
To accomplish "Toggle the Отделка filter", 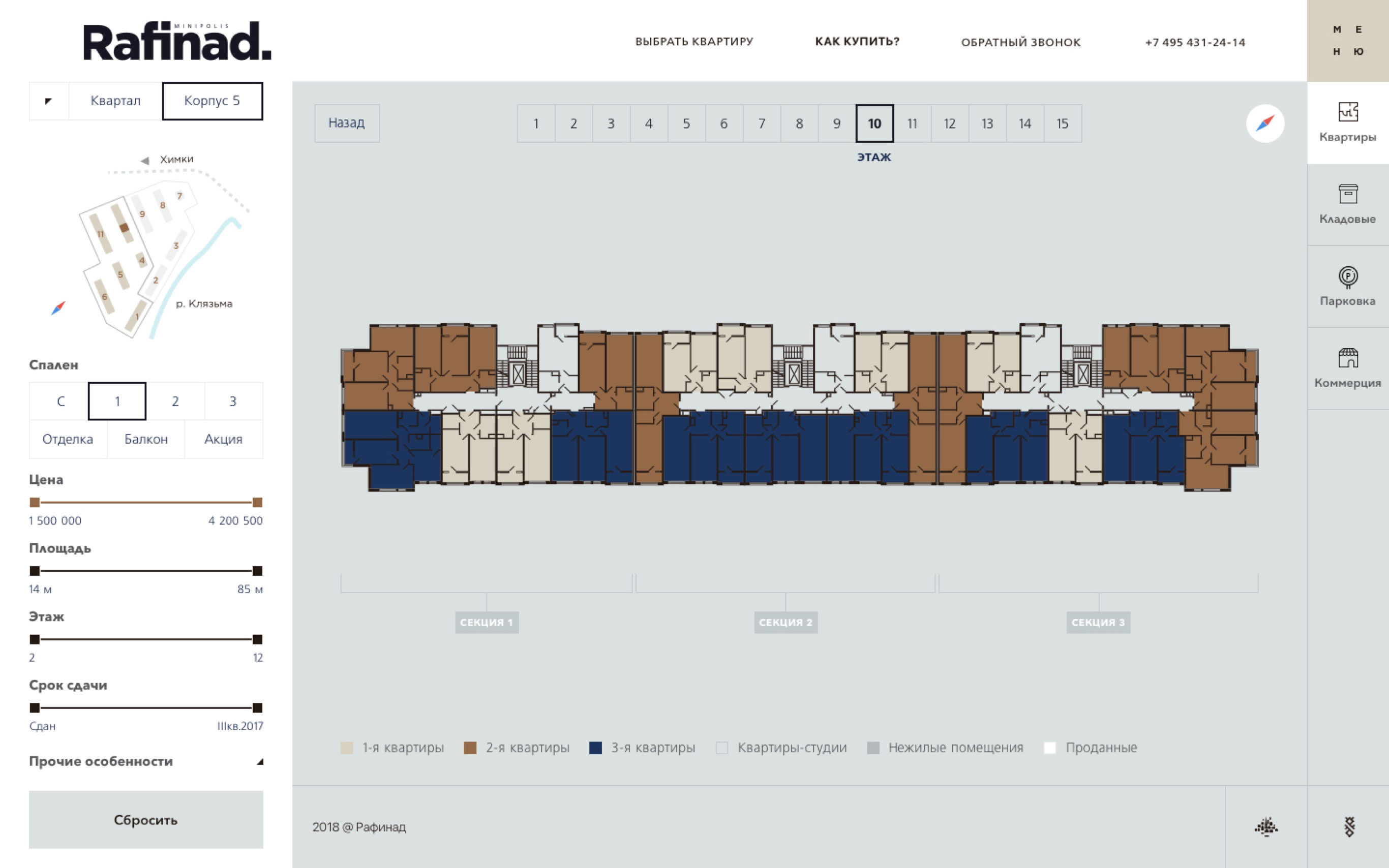I will tap(68, 439).
